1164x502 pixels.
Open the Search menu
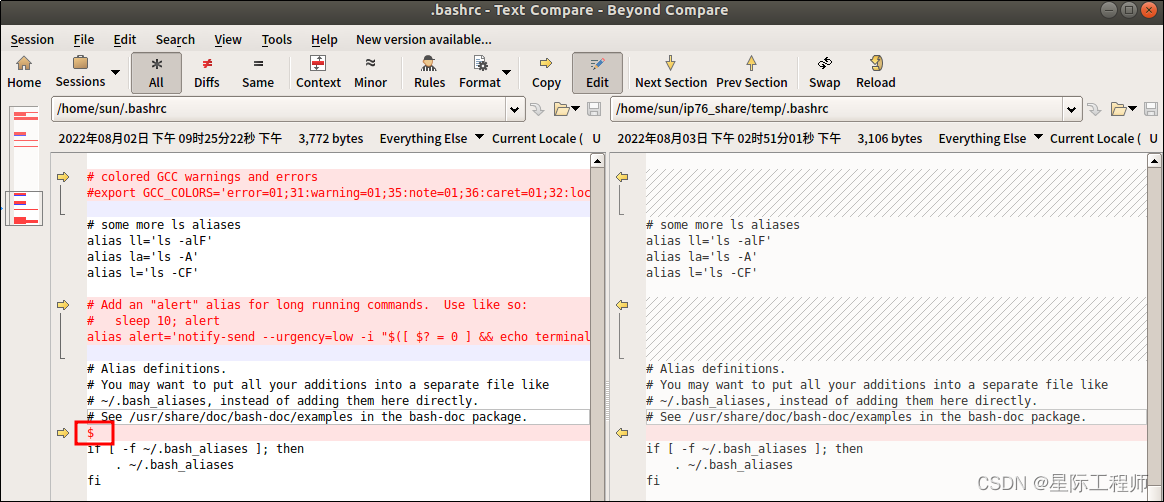click(x=175, y=40)
